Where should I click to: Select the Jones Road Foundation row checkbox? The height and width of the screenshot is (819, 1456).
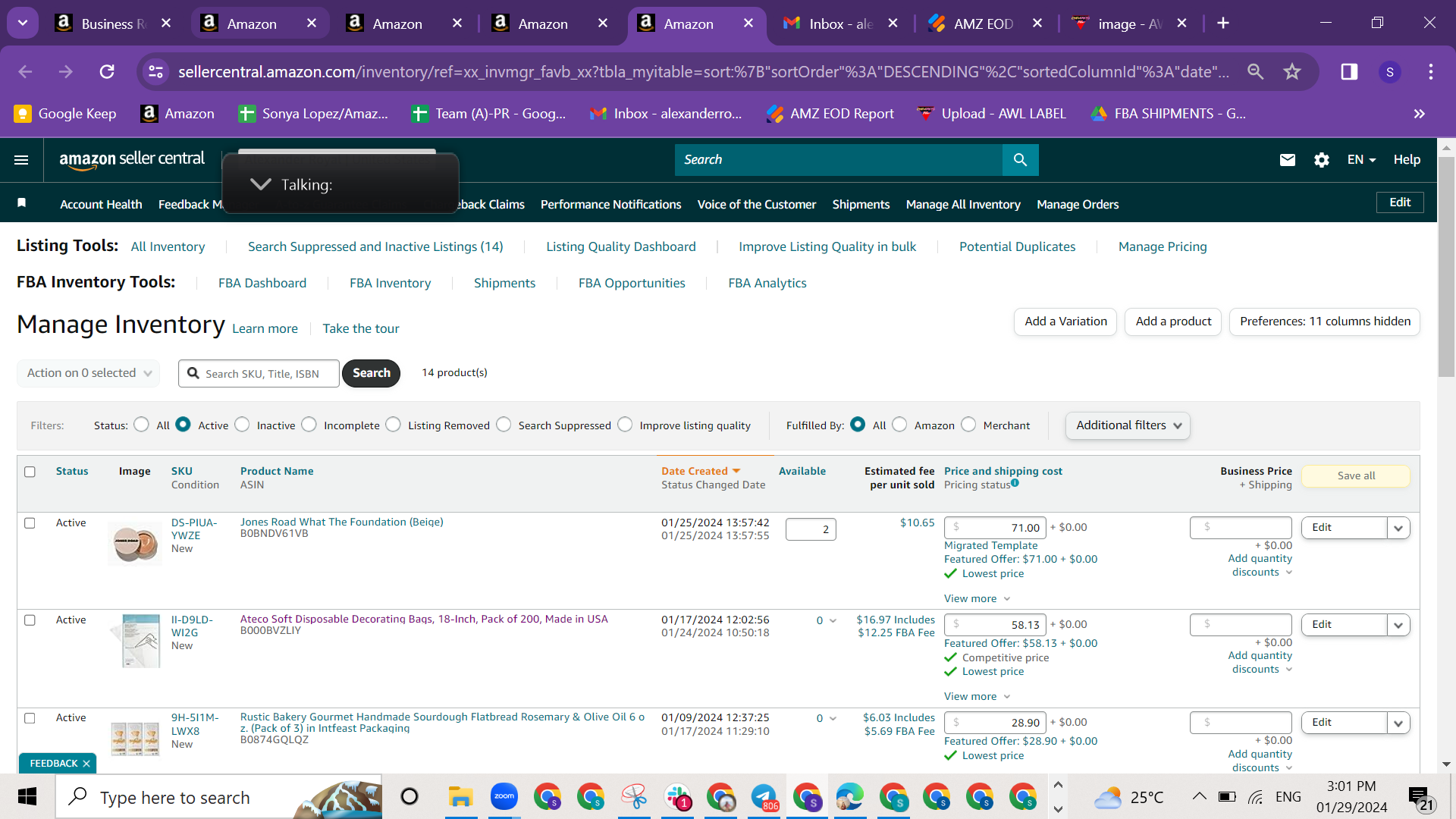point(30,523)
